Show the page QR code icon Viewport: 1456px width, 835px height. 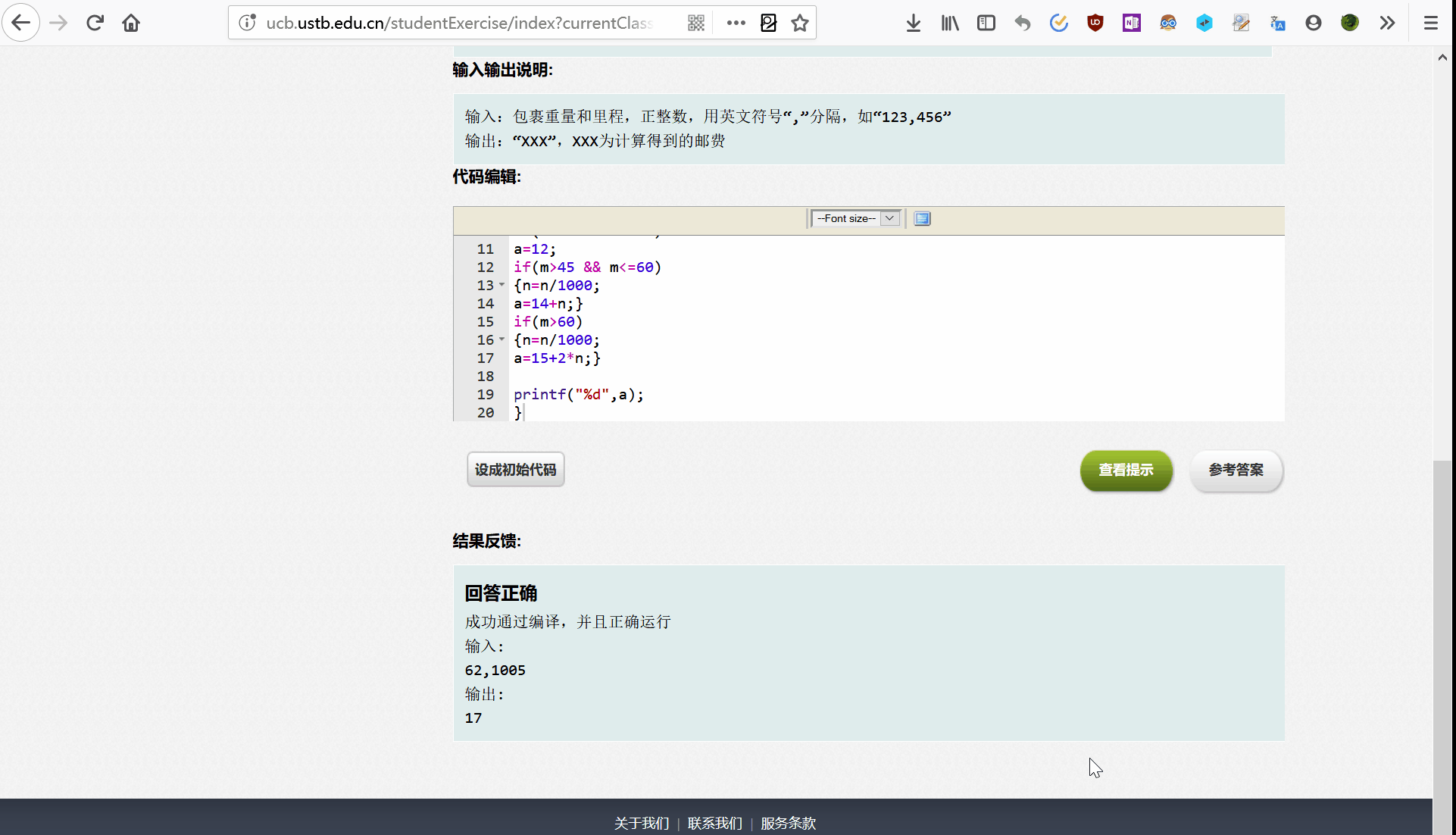(x=695, y=23)
